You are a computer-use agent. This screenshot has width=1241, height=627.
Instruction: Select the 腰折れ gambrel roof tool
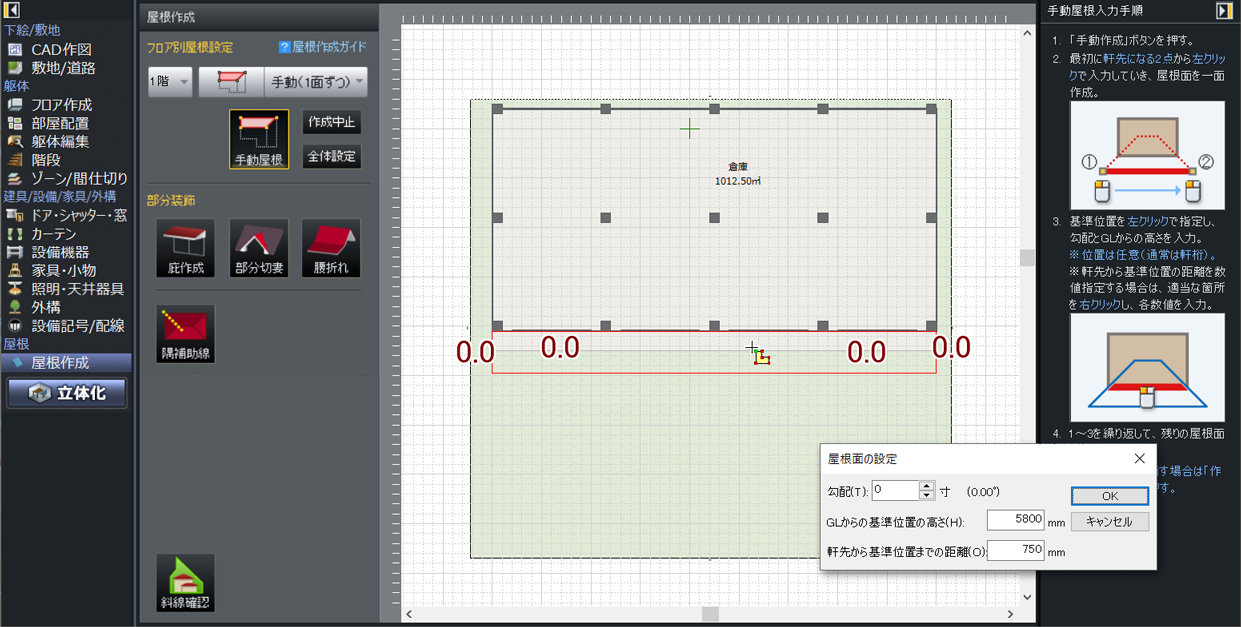pyautogui.click(x=331, y=248)
